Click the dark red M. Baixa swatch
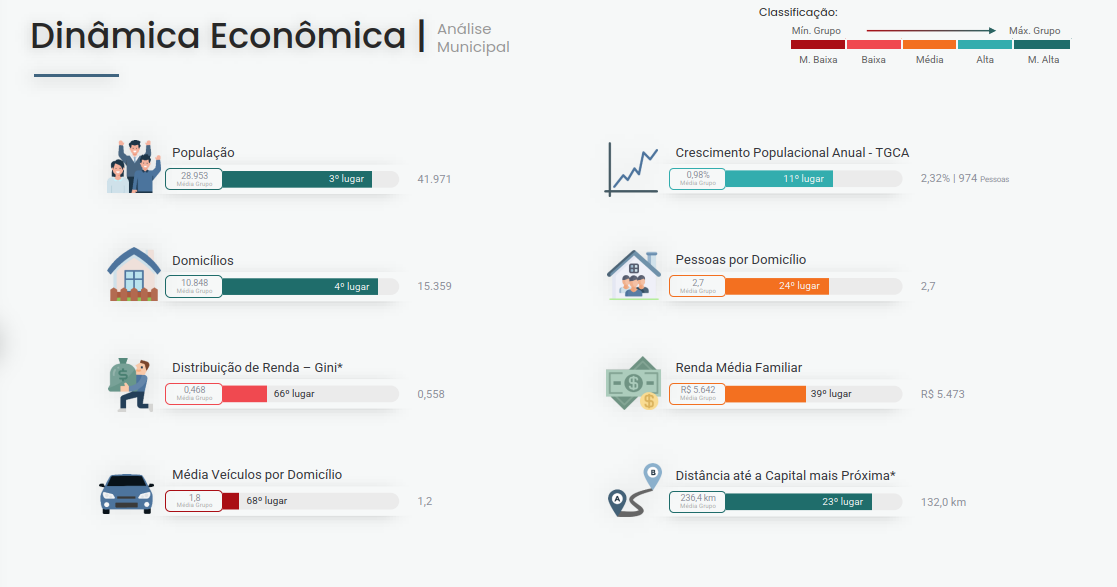1117x587 pixels. tap(818, 45)
